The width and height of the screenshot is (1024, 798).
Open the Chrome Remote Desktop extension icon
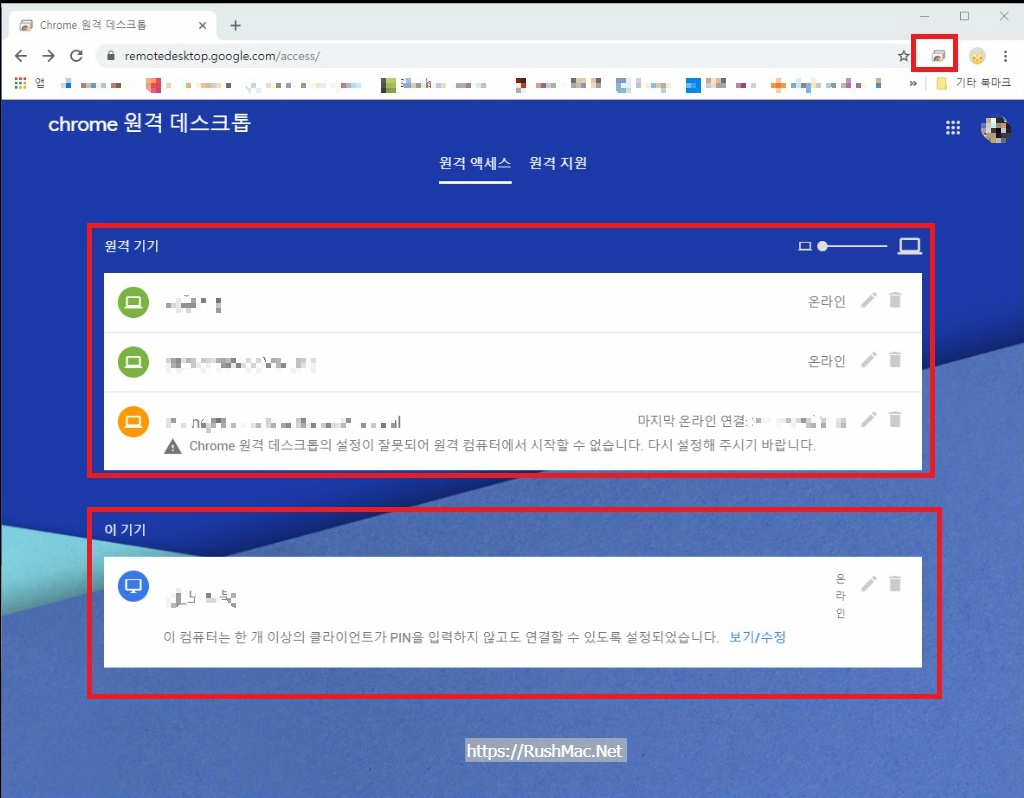tap(938, 56)
